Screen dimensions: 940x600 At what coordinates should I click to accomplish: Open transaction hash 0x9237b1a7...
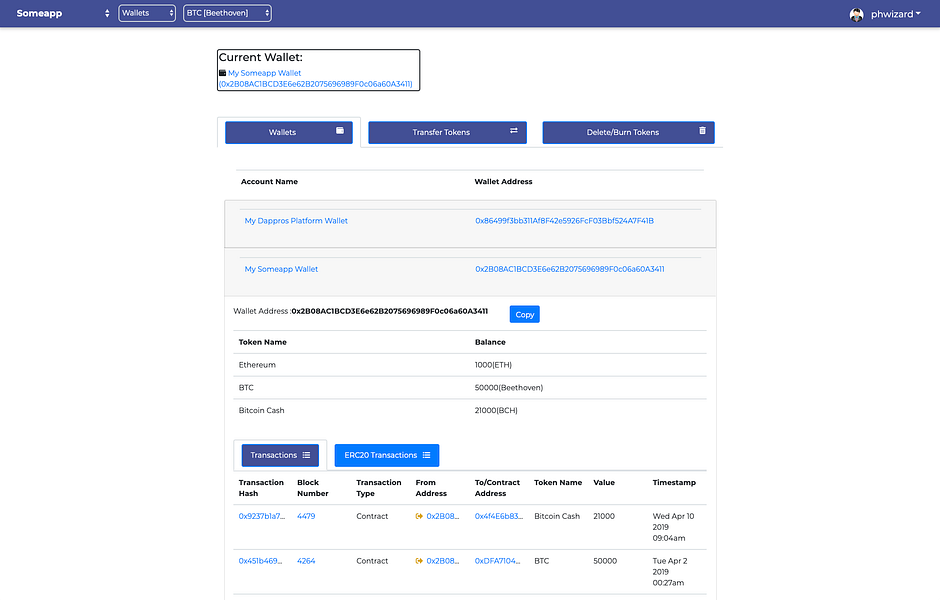pyautogui.click(x=262, y=516)
